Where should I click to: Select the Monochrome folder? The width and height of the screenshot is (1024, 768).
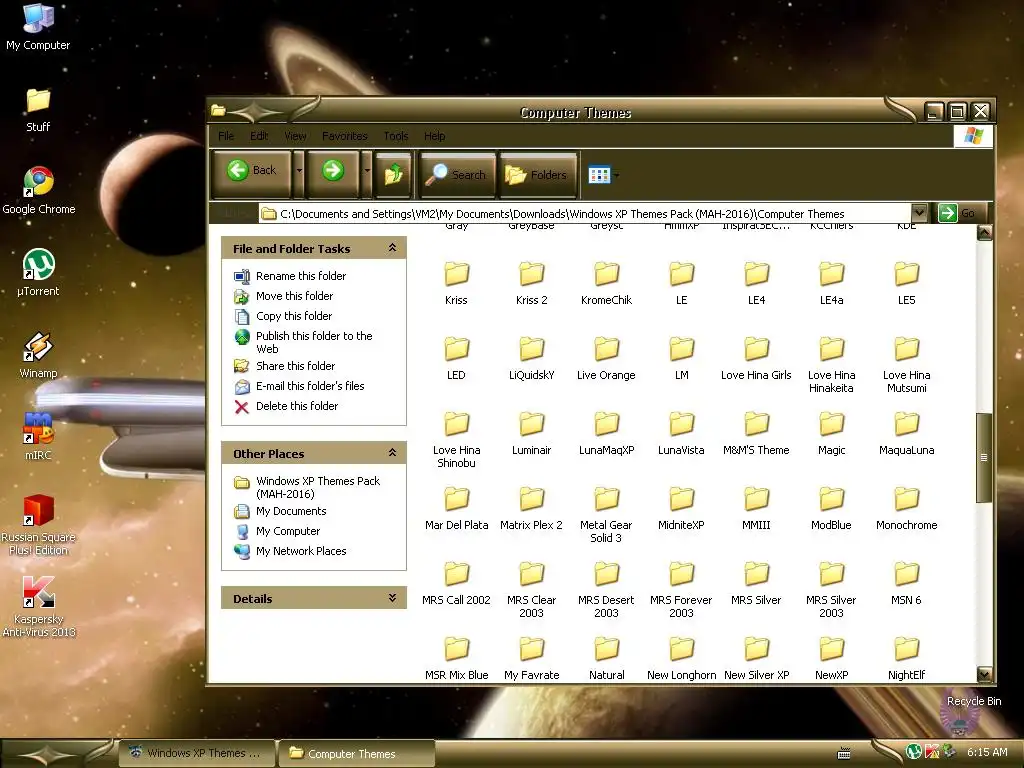[906, 509]
